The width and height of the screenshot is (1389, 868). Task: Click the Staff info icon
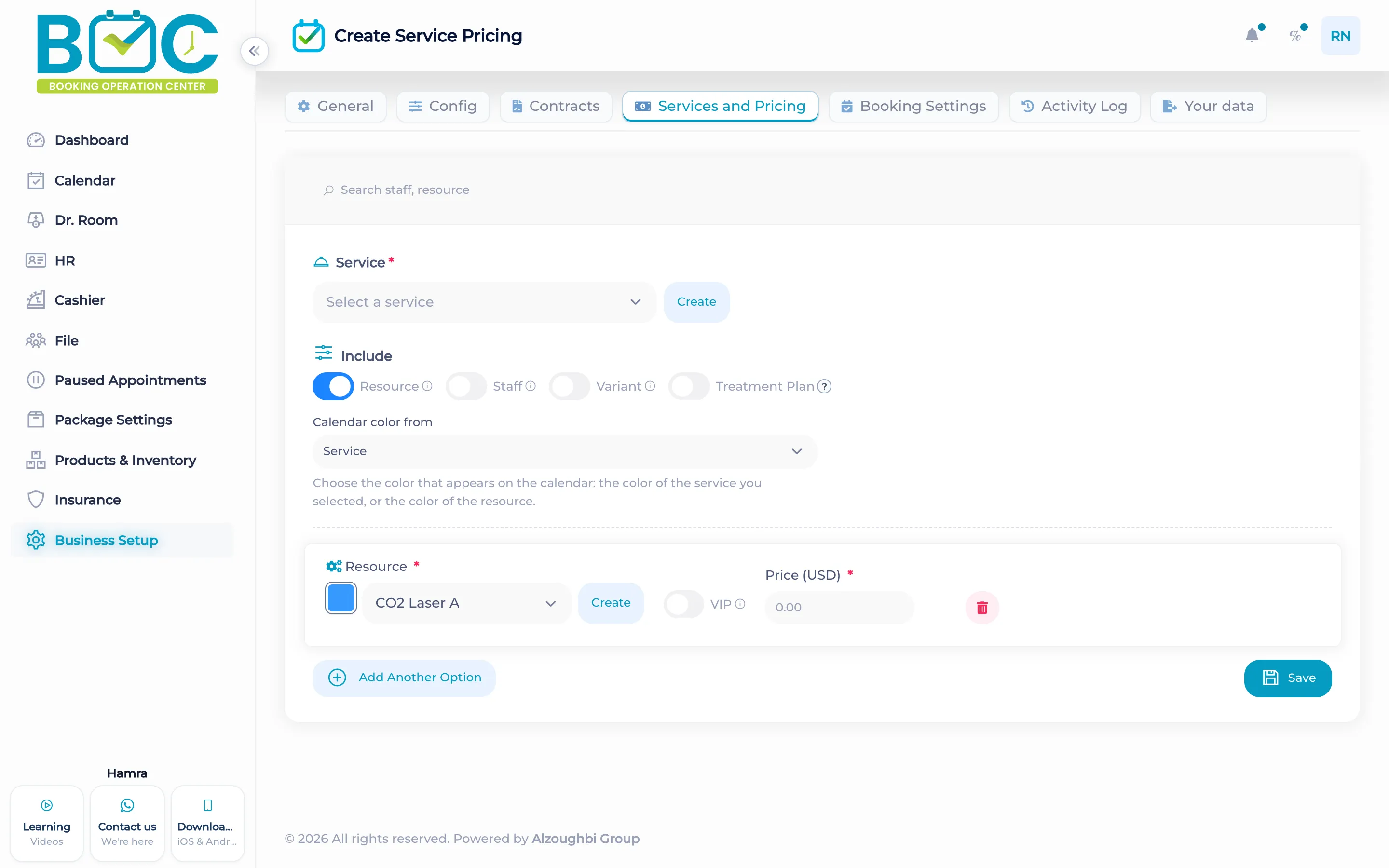coord(531,386)
